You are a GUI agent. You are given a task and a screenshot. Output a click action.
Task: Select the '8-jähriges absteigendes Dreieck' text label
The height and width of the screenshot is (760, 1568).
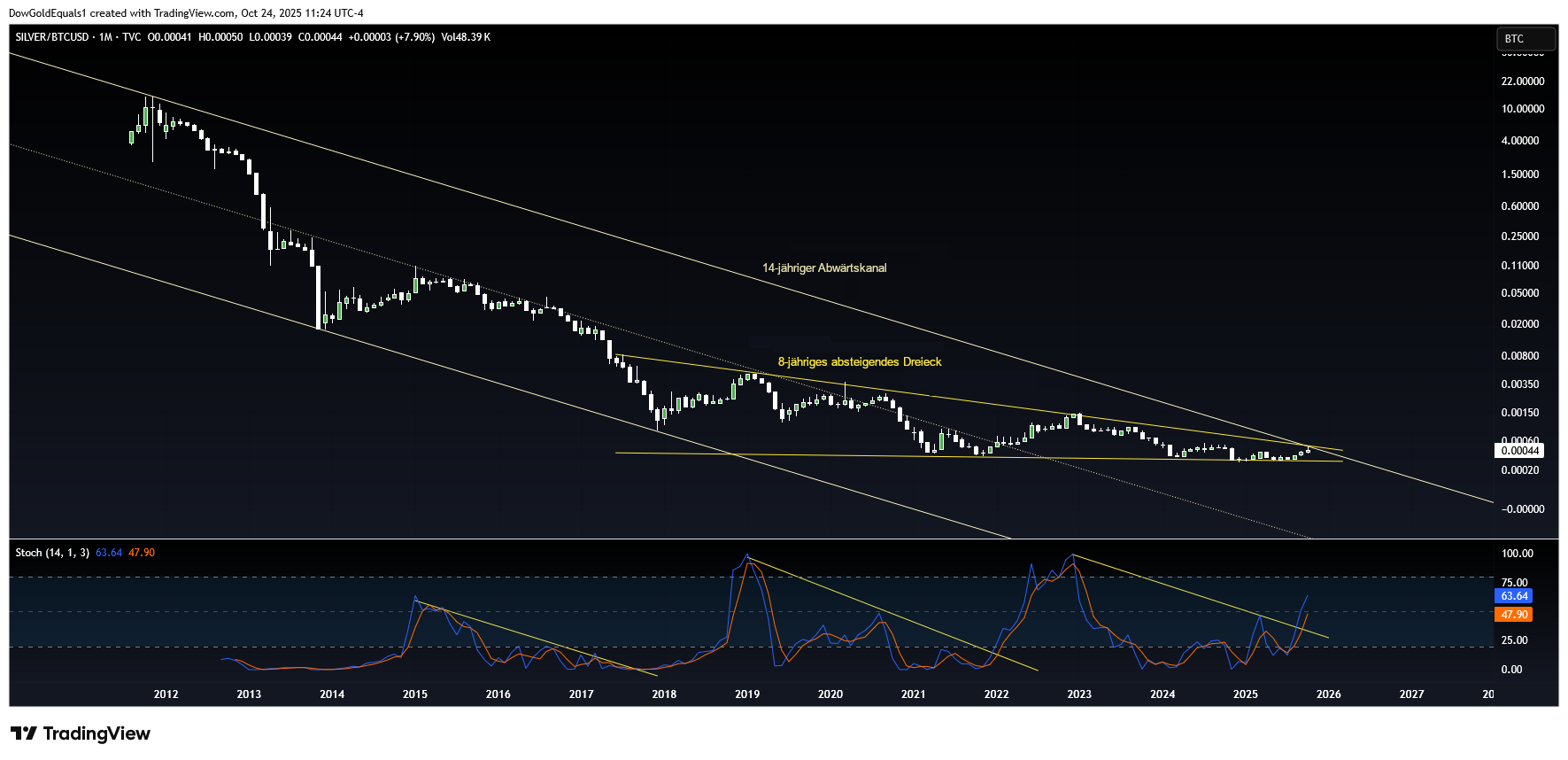tap(859, 361)
